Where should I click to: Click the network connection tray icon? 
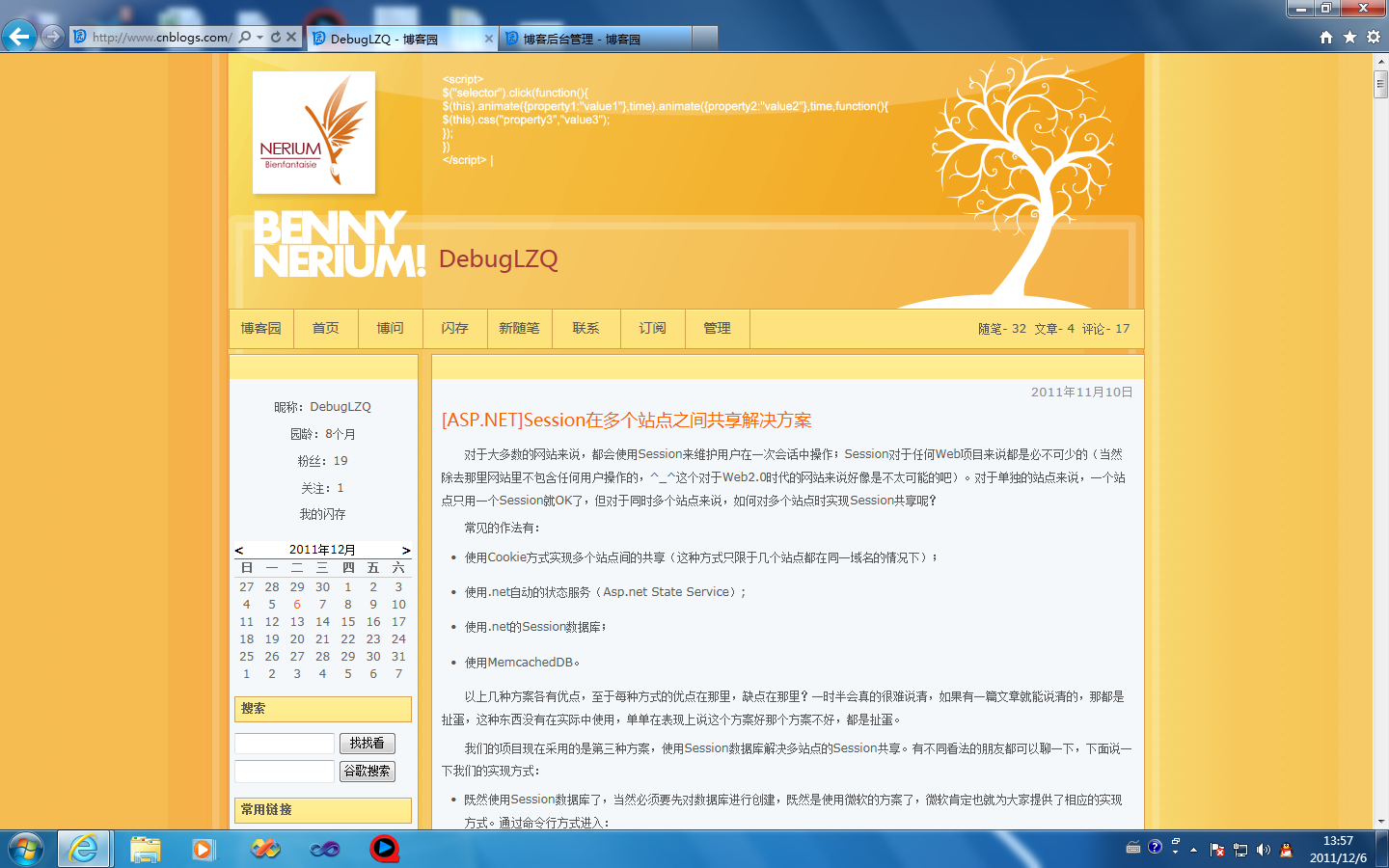[x=1240, y=850]
